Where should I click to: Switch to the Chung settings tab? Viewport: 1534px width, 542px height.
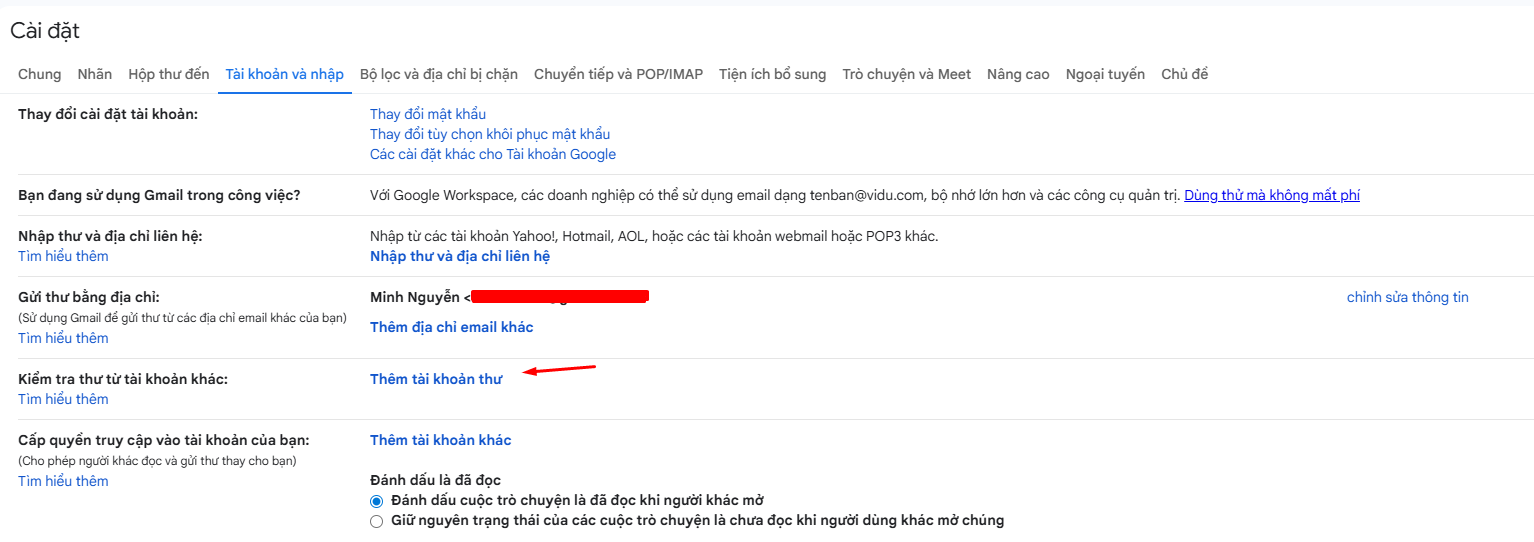pos(39,74)
